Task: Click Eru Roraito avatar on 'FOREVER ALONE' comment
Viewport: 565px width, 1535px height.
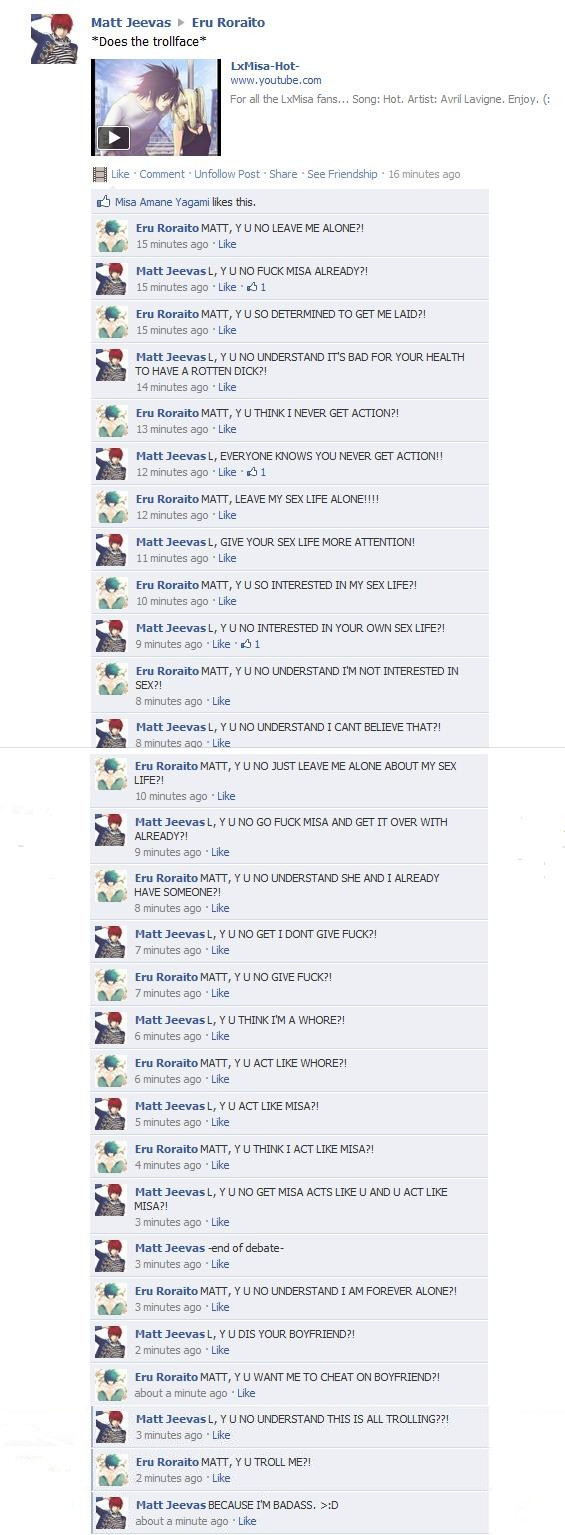Action: click(111, 1298)
